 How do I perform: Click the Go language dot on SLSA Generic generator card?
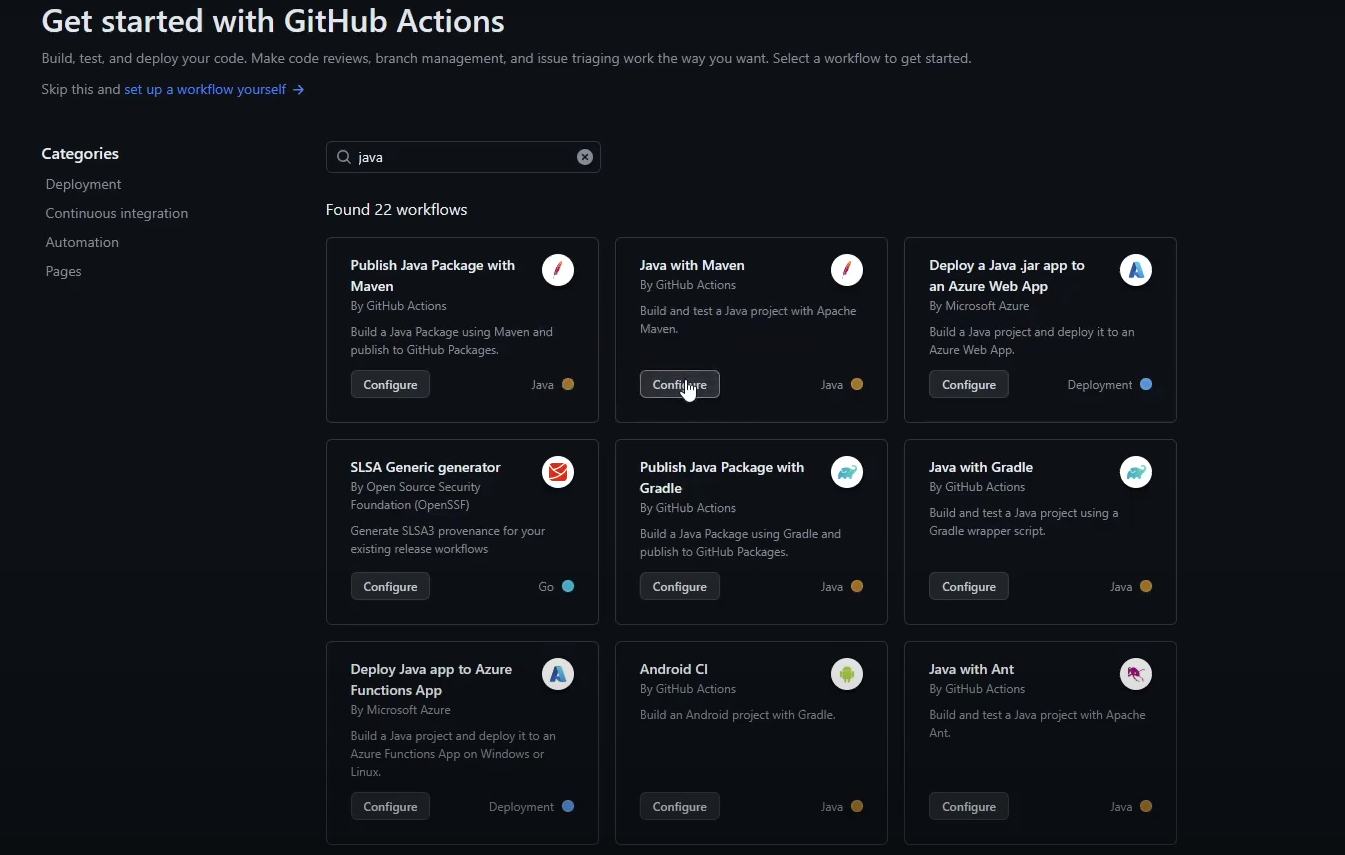point(568,586)
